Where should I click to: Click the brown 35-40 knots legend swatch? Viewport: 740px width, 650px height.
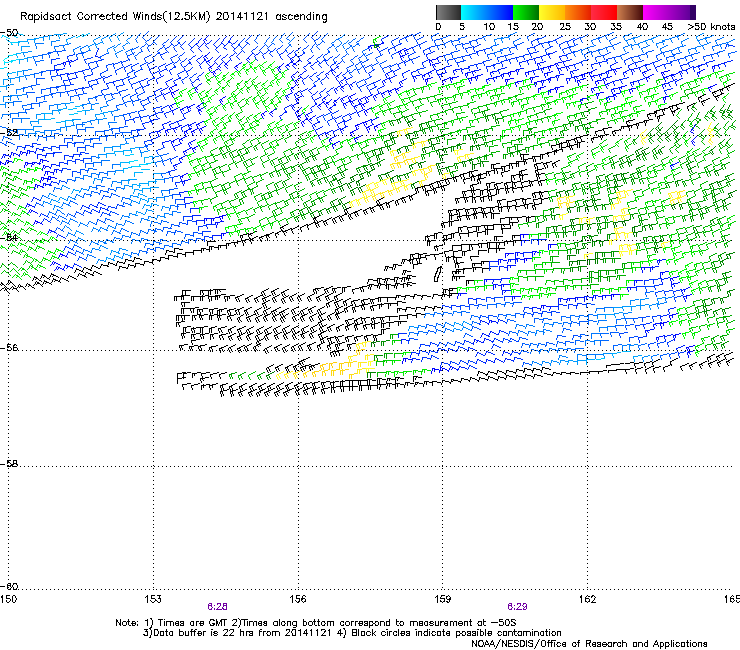click(x=630, y=12)
